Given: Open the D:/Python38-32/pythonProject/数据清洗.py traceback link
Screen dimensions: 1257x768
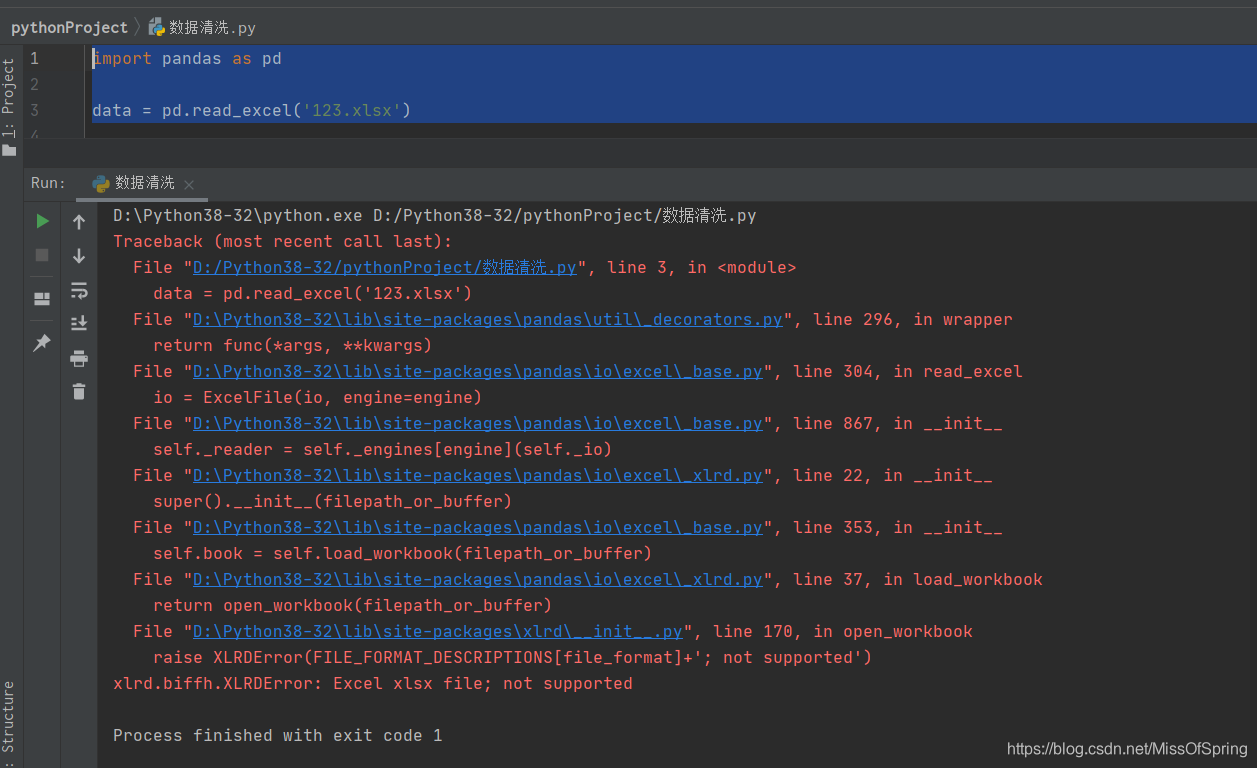Looking at the screenshot, I should pyautogui.click(x=385, y=267).
